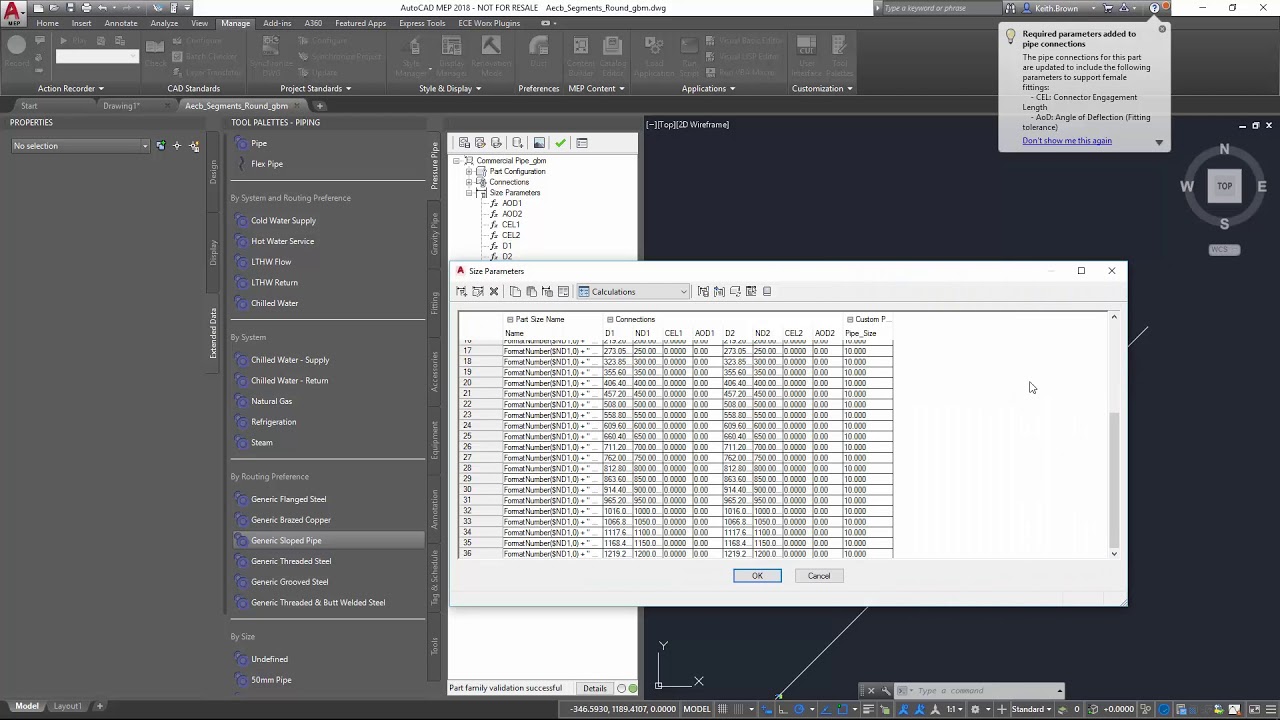
Task: Click the validate green checkmark icon
Action: pos(560,143)
